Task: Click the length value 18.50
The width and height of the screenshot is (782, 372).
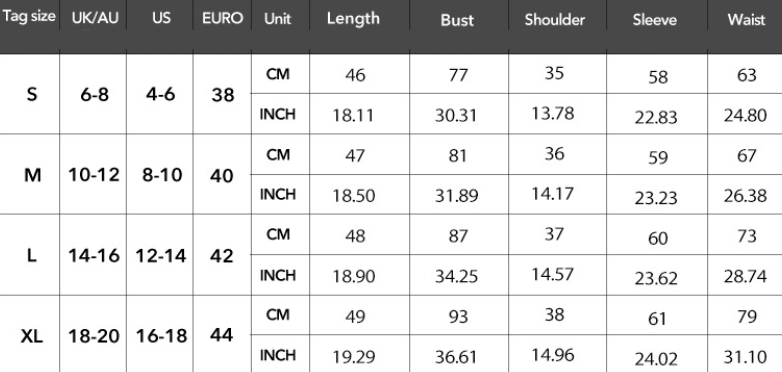Action: 354,195
